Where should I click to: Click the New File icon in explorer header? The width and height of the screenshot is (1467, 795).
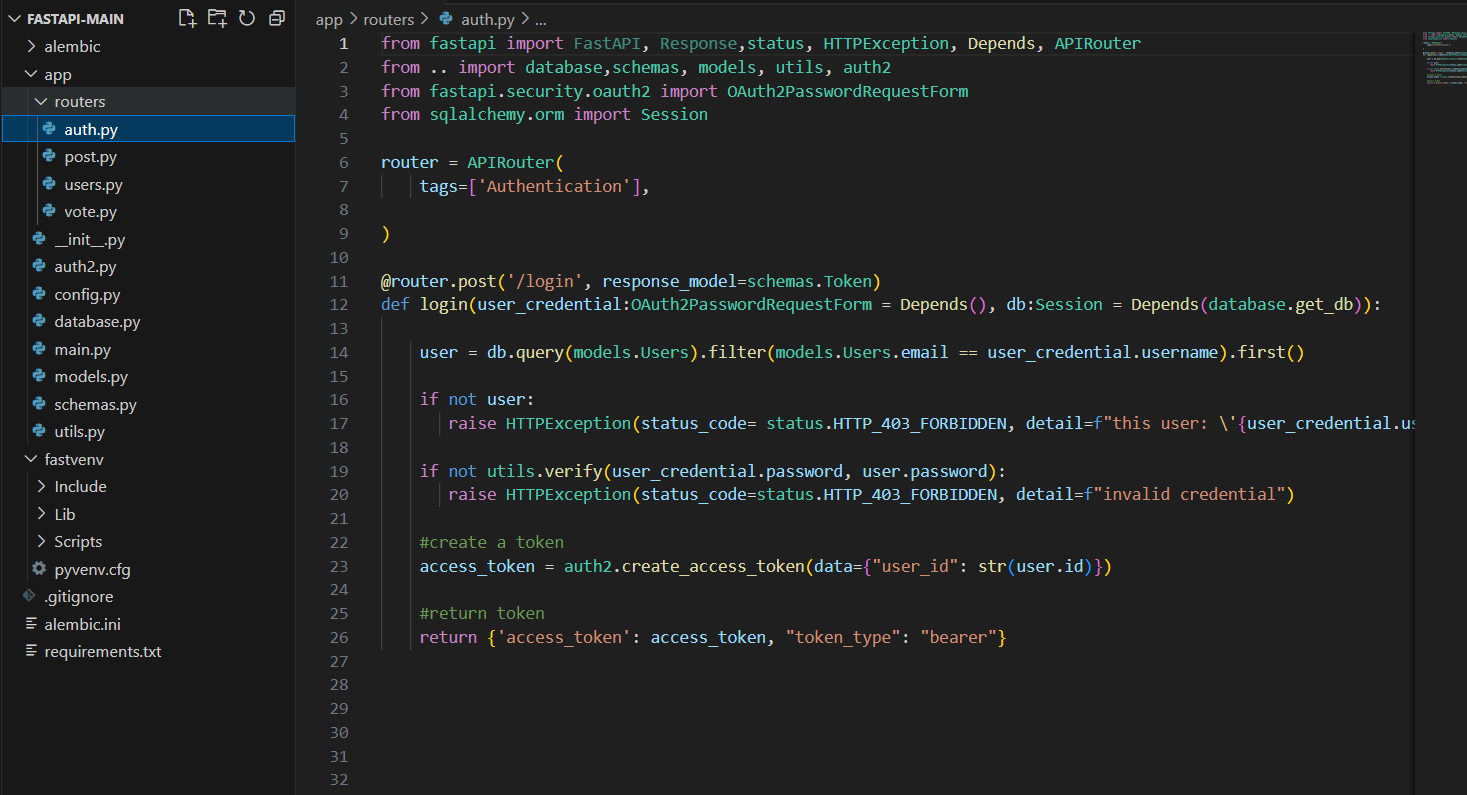click(x=187, y=17)
